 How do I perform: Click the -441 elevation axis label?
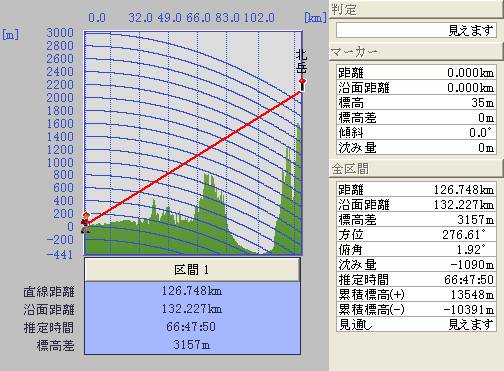click(x=60, y=255)
